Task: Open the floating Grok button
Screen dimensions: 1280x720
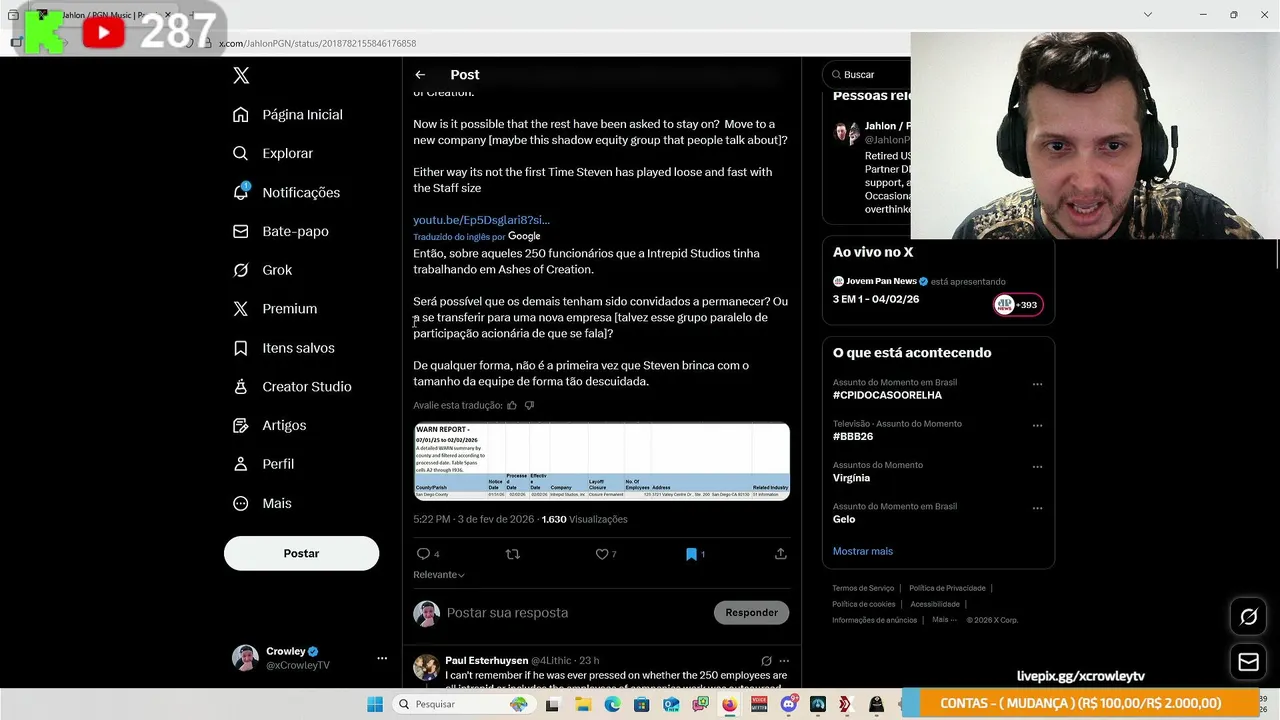Action: [x=1248, y=617]
